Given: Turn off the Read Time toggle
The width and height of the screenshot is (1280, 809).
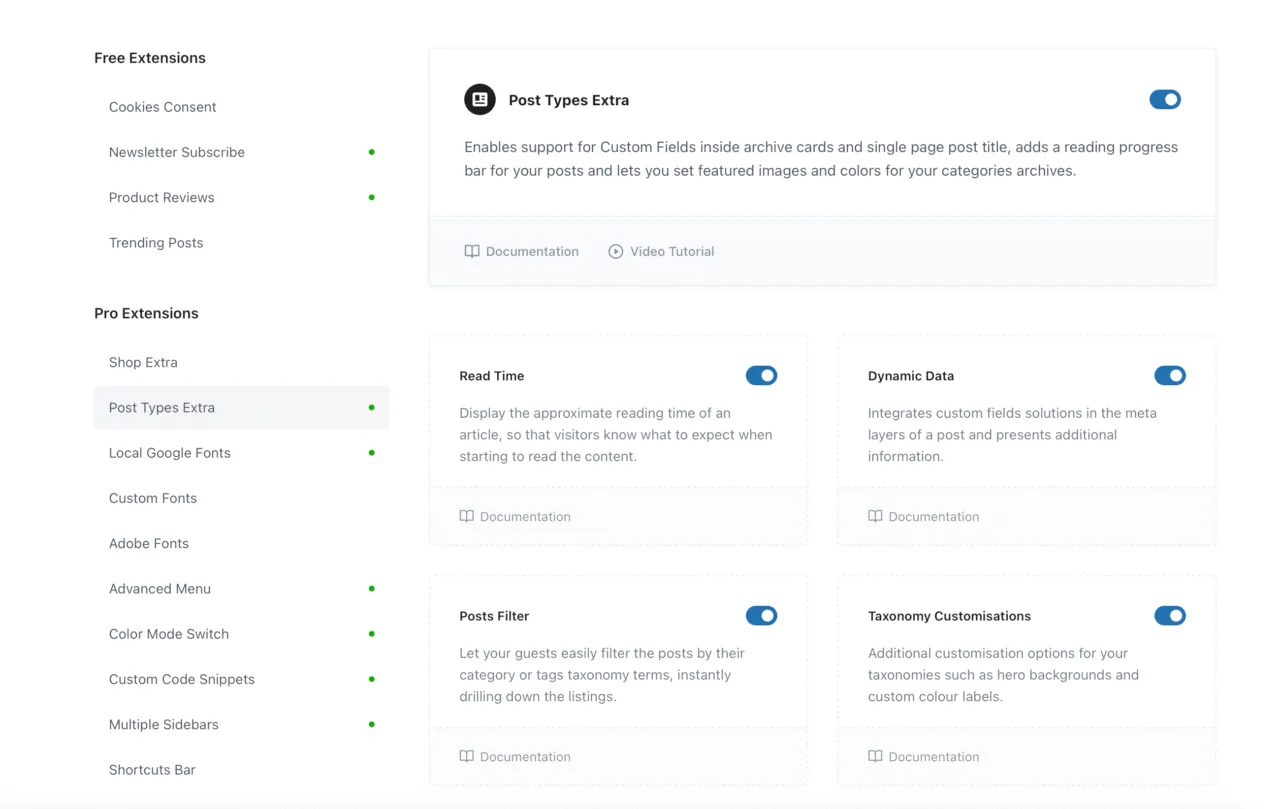Looking at the screenshot, I should point(761,376).
